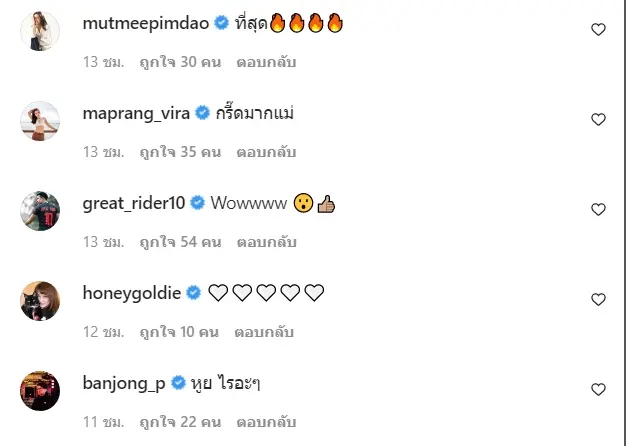Like the comment by mutmeepimdao

coord(598,30)
